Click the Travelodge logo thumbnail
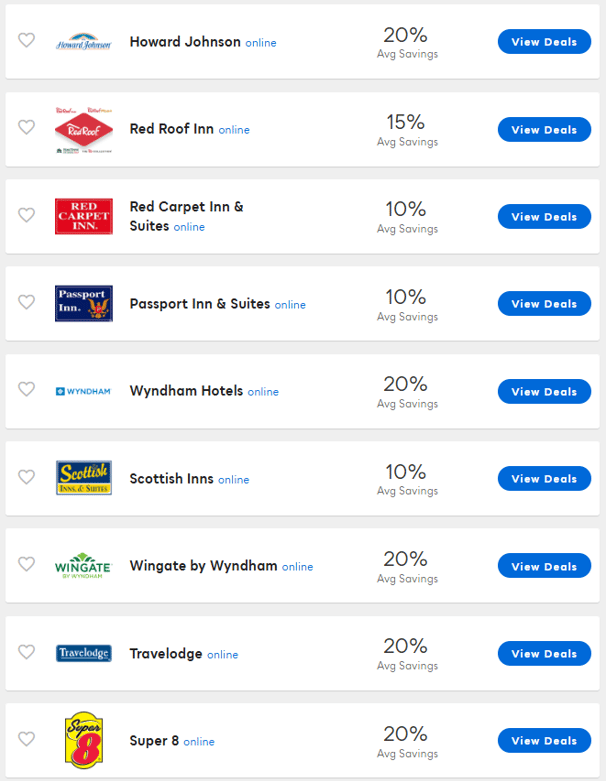This screenshot has height=781, width=606. [84, 654]
